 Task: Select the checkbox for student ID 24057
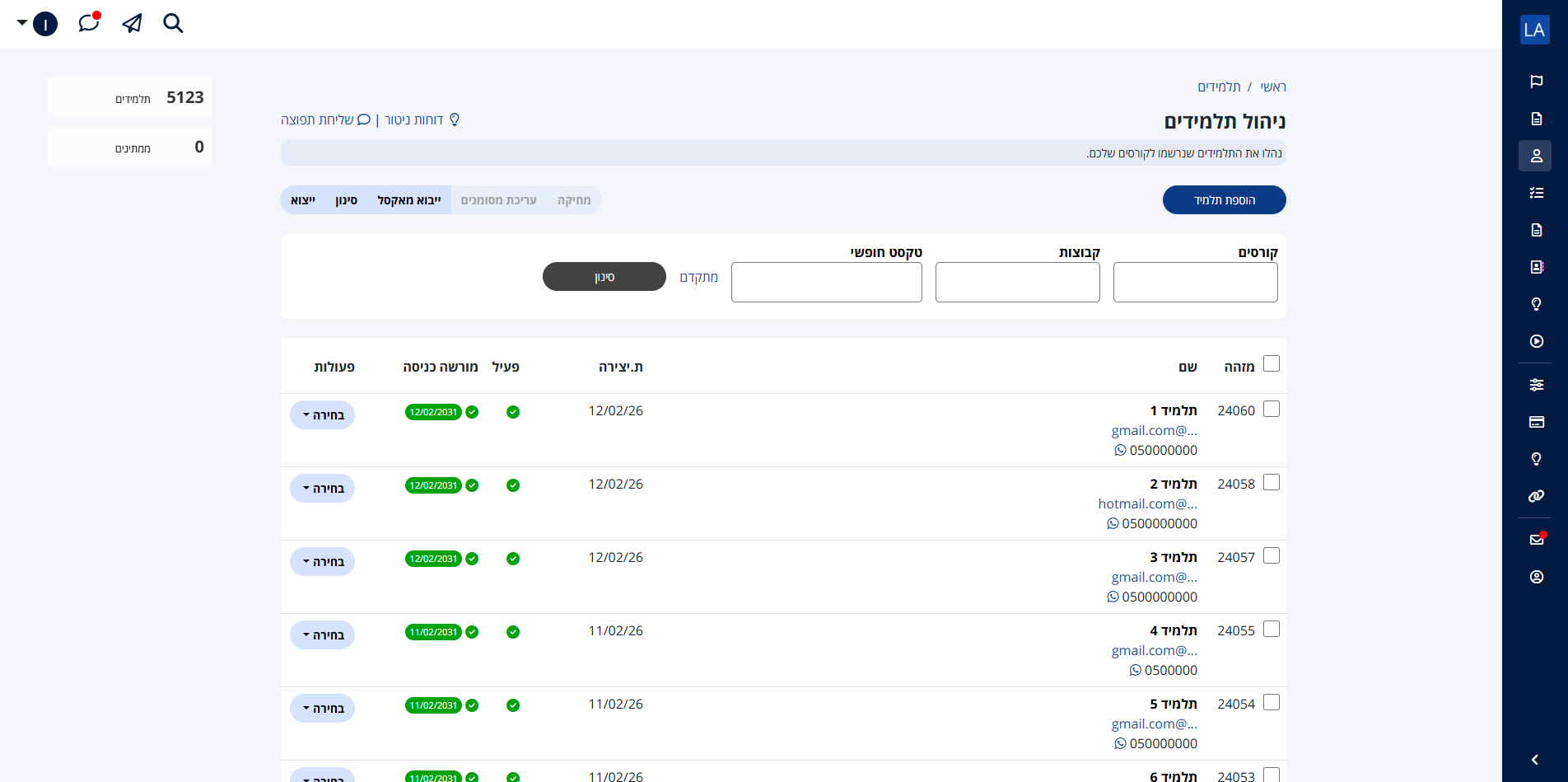pyautogui.click(x=1272, y=555)
